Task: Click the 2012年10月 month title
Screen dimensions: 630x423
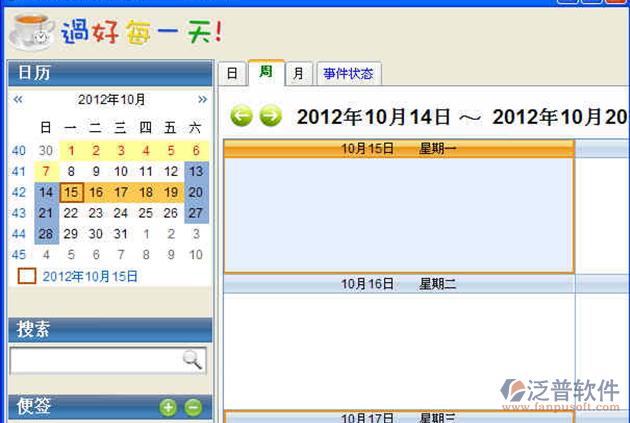Action: pos(111,99)
